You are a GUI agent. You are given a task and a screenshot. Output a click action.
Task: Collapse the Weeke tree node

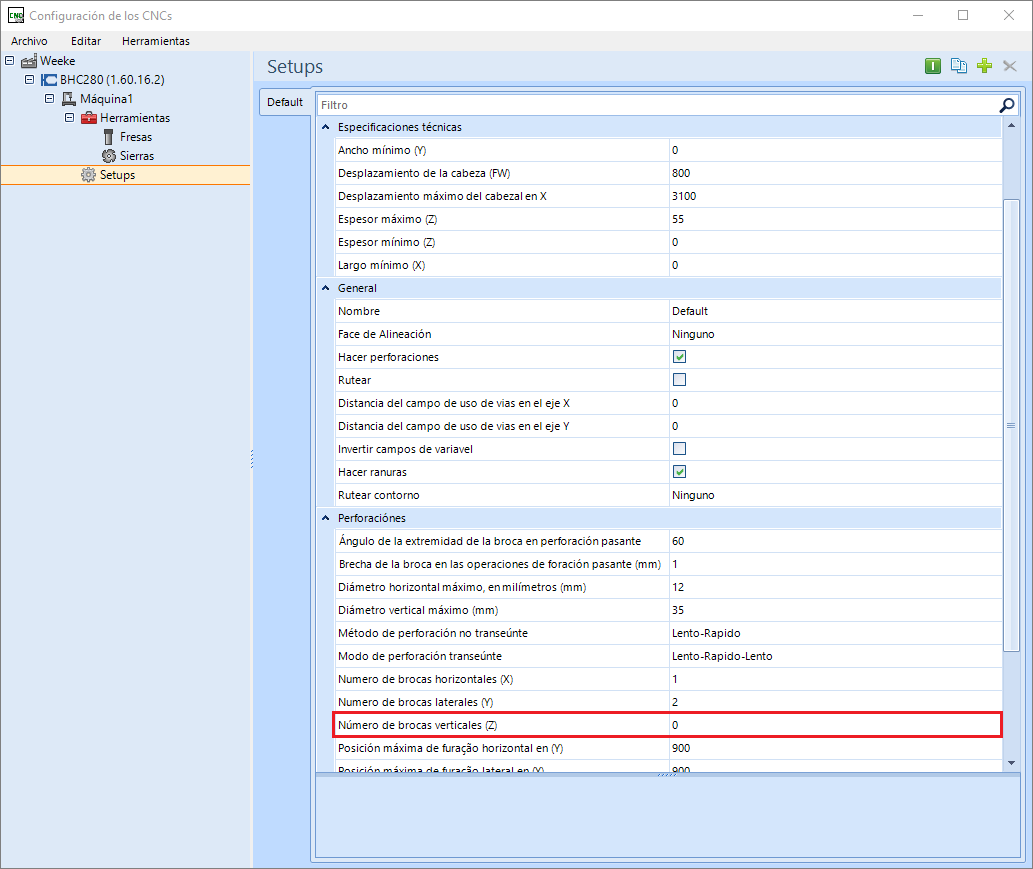(9, 61)
